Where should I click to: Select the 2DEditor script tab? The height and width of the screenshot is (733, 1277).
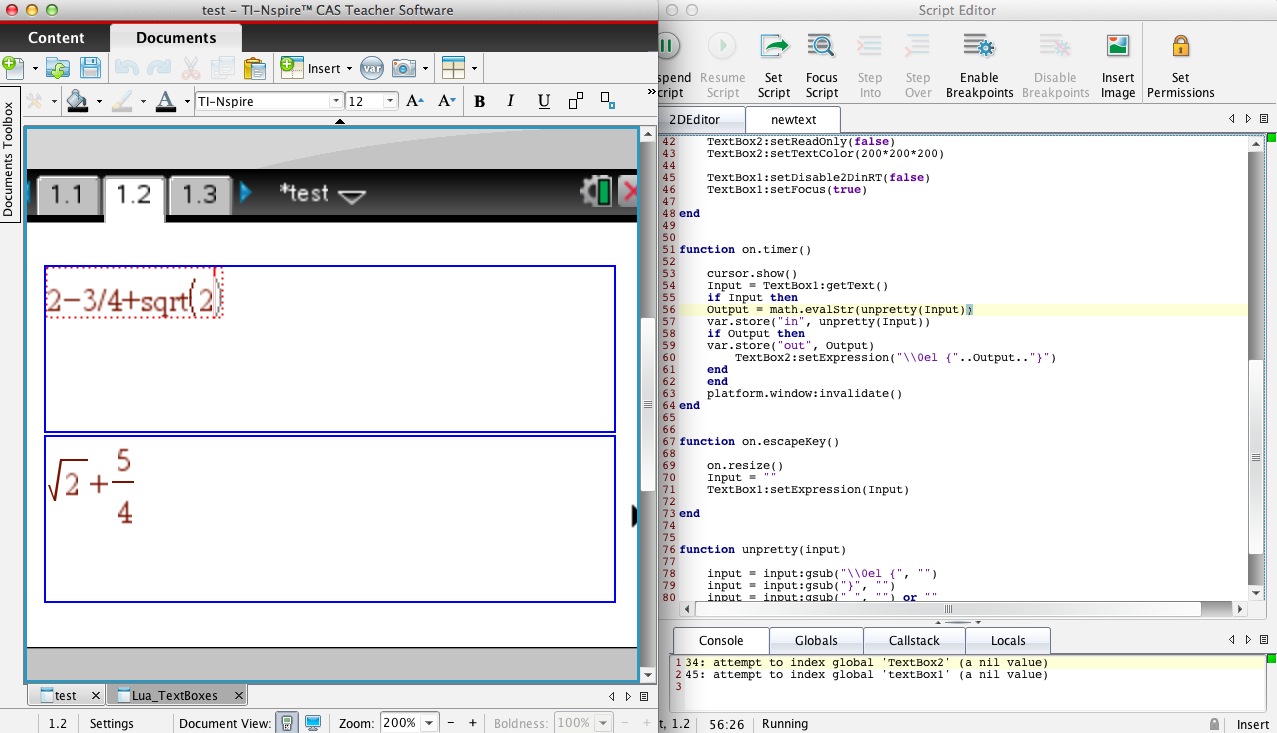pyautogui.click(x=694, y=119)
